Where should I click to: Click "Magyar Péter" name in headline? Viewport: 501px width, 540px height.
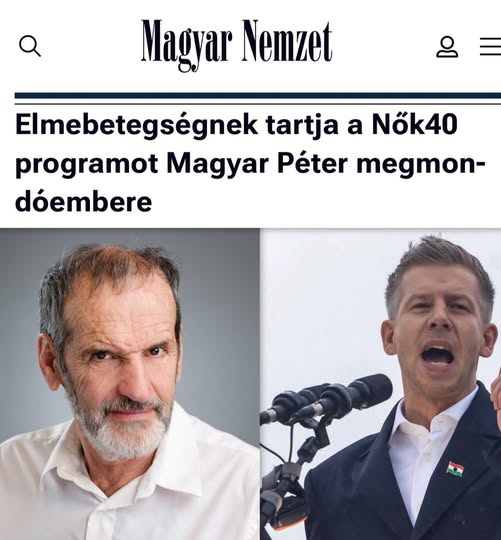pos(257,165)
